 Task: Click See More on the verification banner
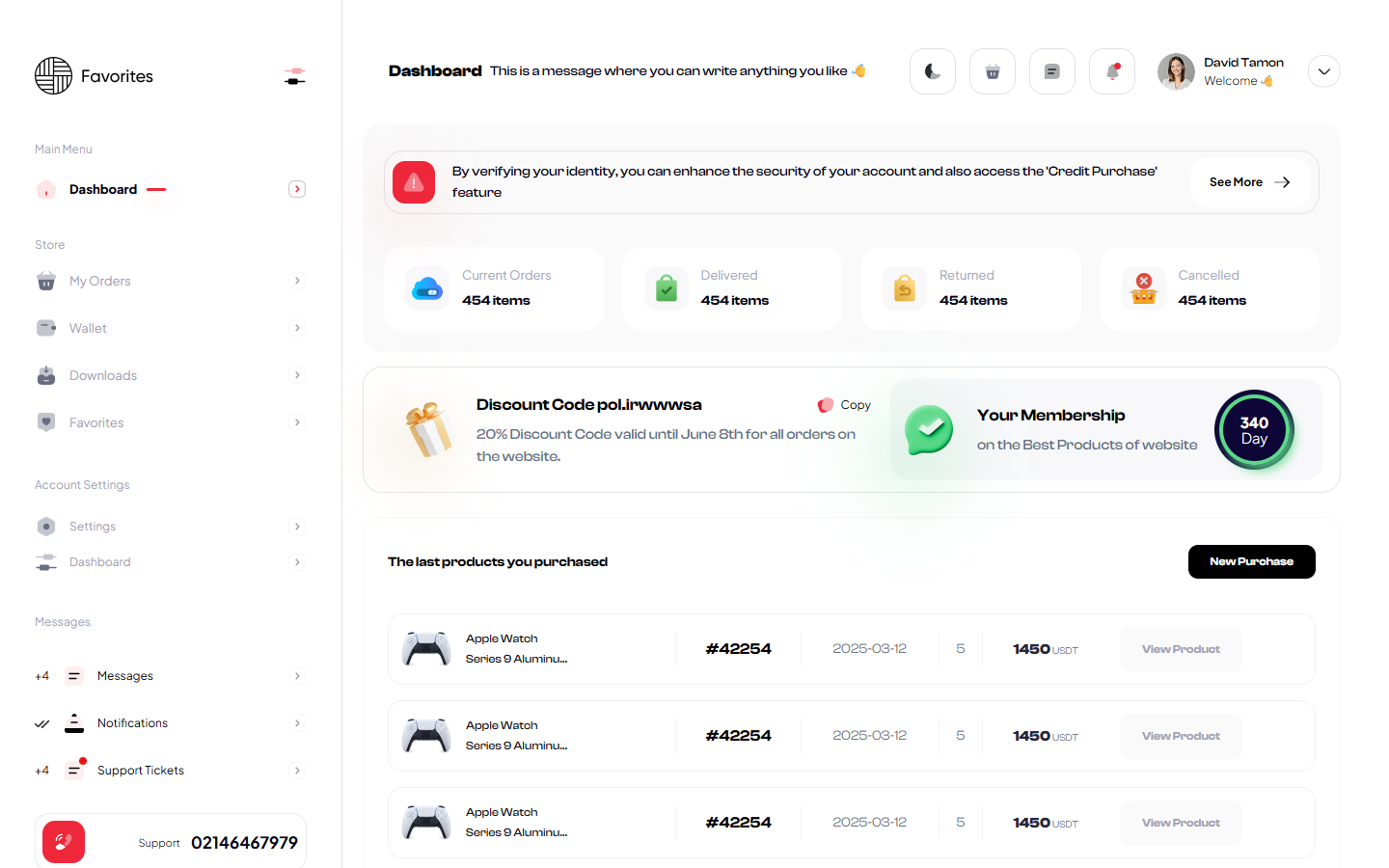(1249, 182)
